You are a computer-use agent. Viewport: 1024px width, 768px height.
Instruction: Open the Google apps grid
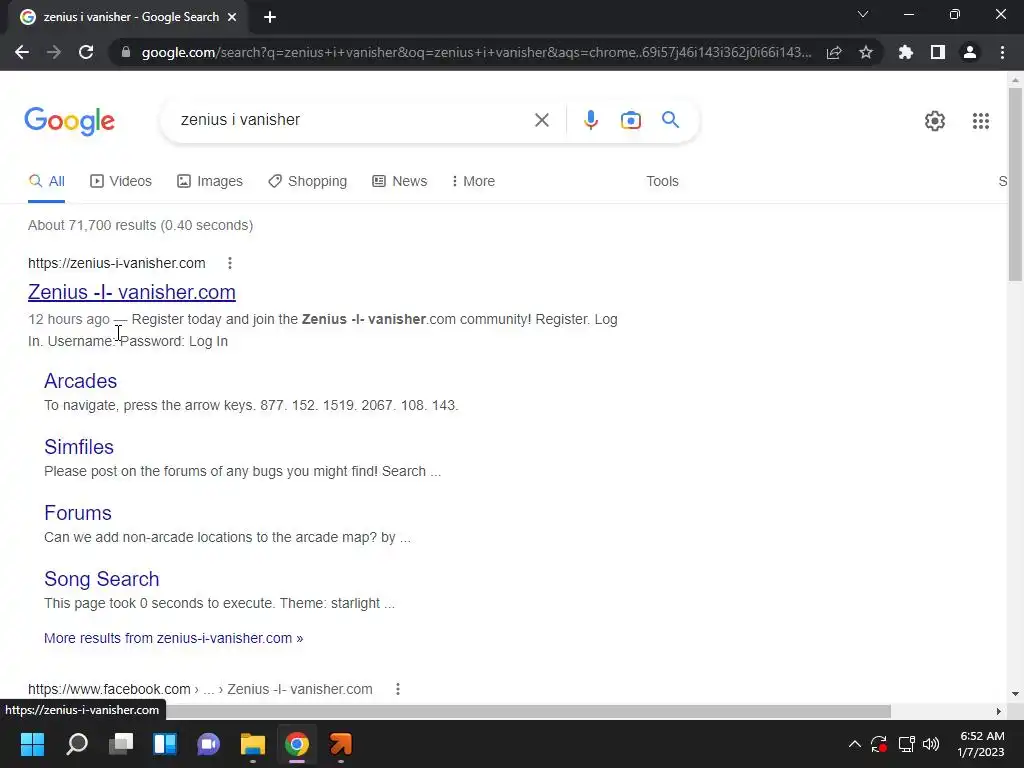(980, 121)
